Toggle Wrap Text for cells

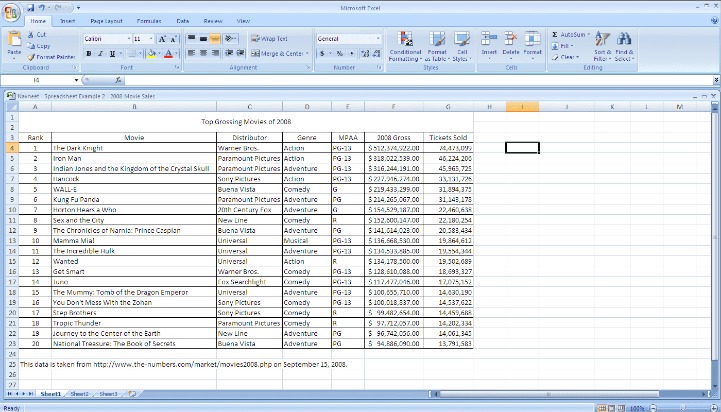268,39
